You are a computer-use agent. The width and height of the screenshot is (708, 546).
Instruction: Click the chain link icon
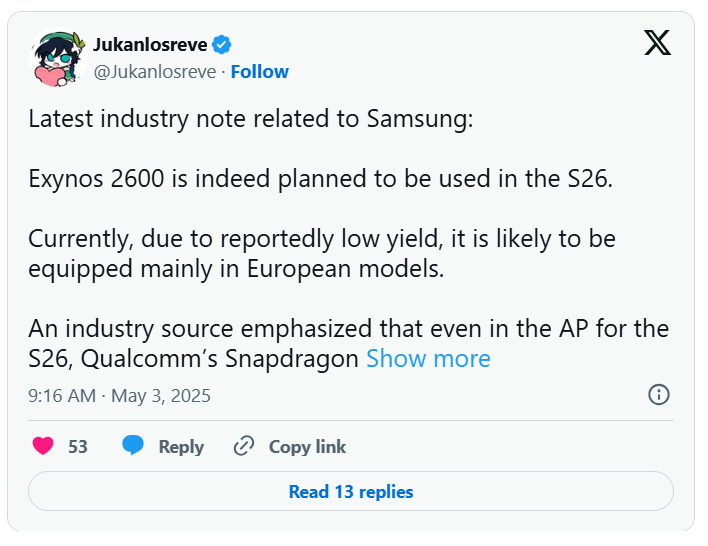tap(244, 446)
